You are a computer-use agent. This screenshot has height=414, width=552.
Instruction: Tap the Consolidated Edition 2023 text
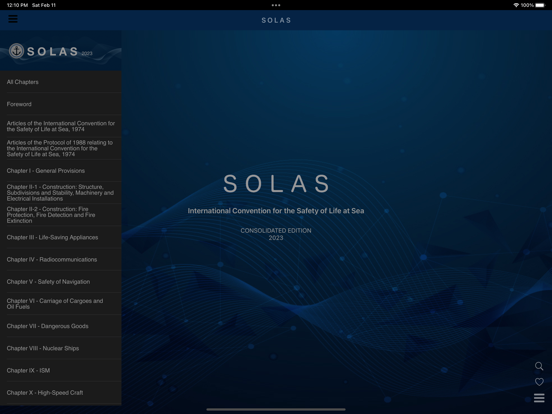tap(276, 234)
